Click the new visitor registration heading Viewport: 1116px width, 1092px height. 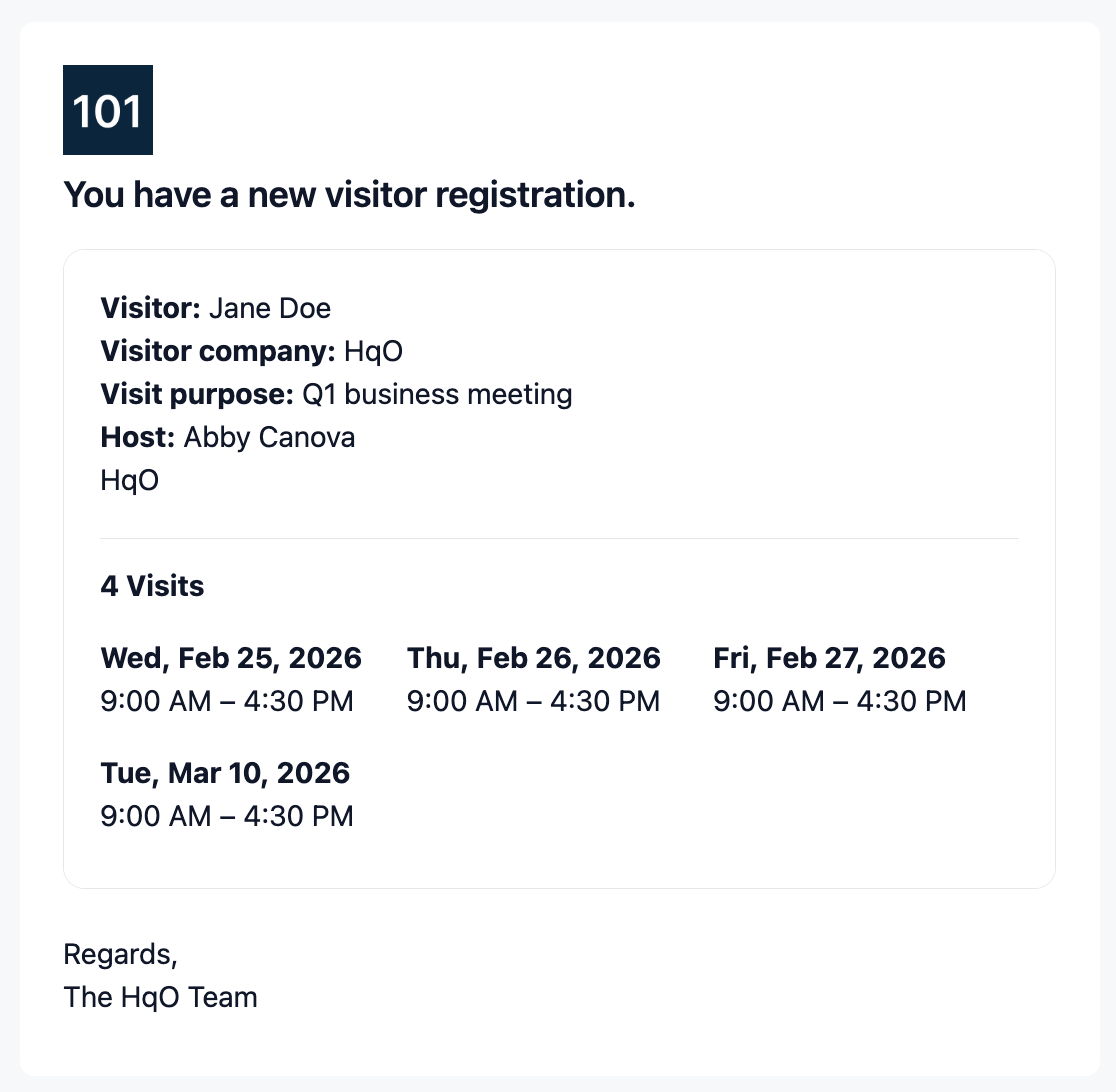349,195
